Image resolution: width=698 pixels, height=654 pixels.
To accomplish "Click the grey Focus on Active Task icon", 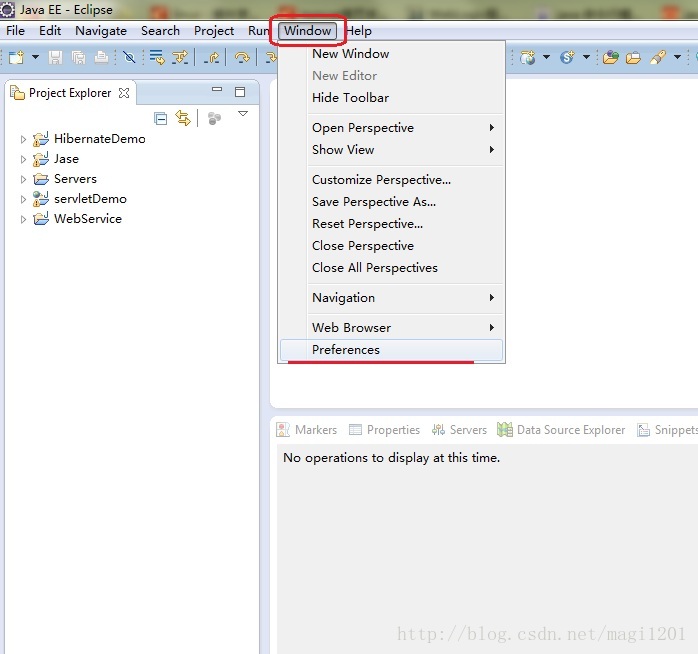I will coord(214,118).
